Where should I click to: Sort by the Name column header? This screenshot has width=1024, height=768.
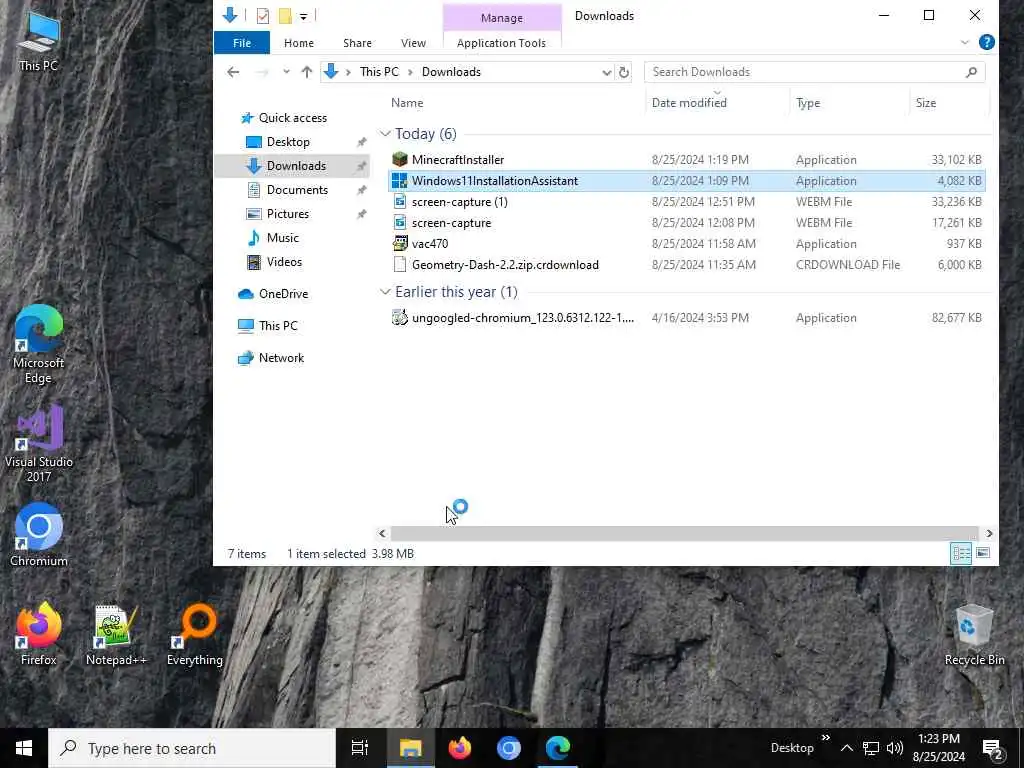pyautogui.click(x=407, y=103)
